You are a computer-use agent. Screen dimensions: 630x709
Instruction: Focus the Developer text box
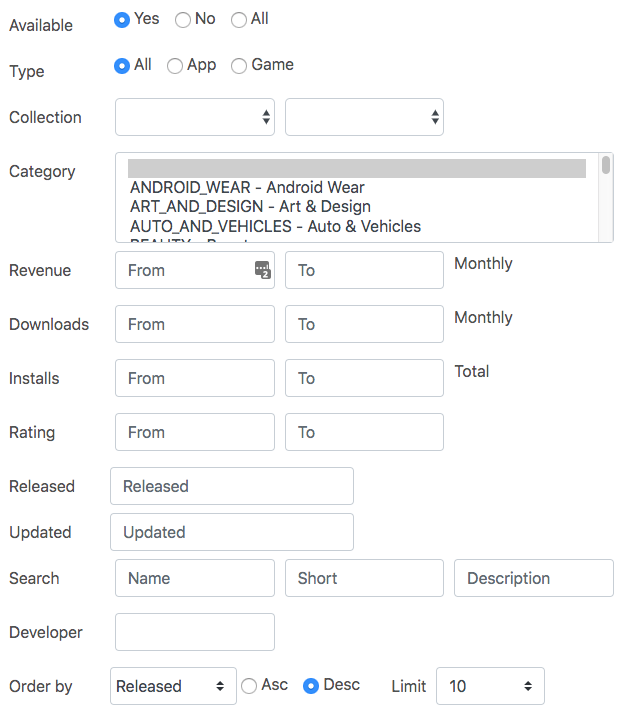[195, 632]
